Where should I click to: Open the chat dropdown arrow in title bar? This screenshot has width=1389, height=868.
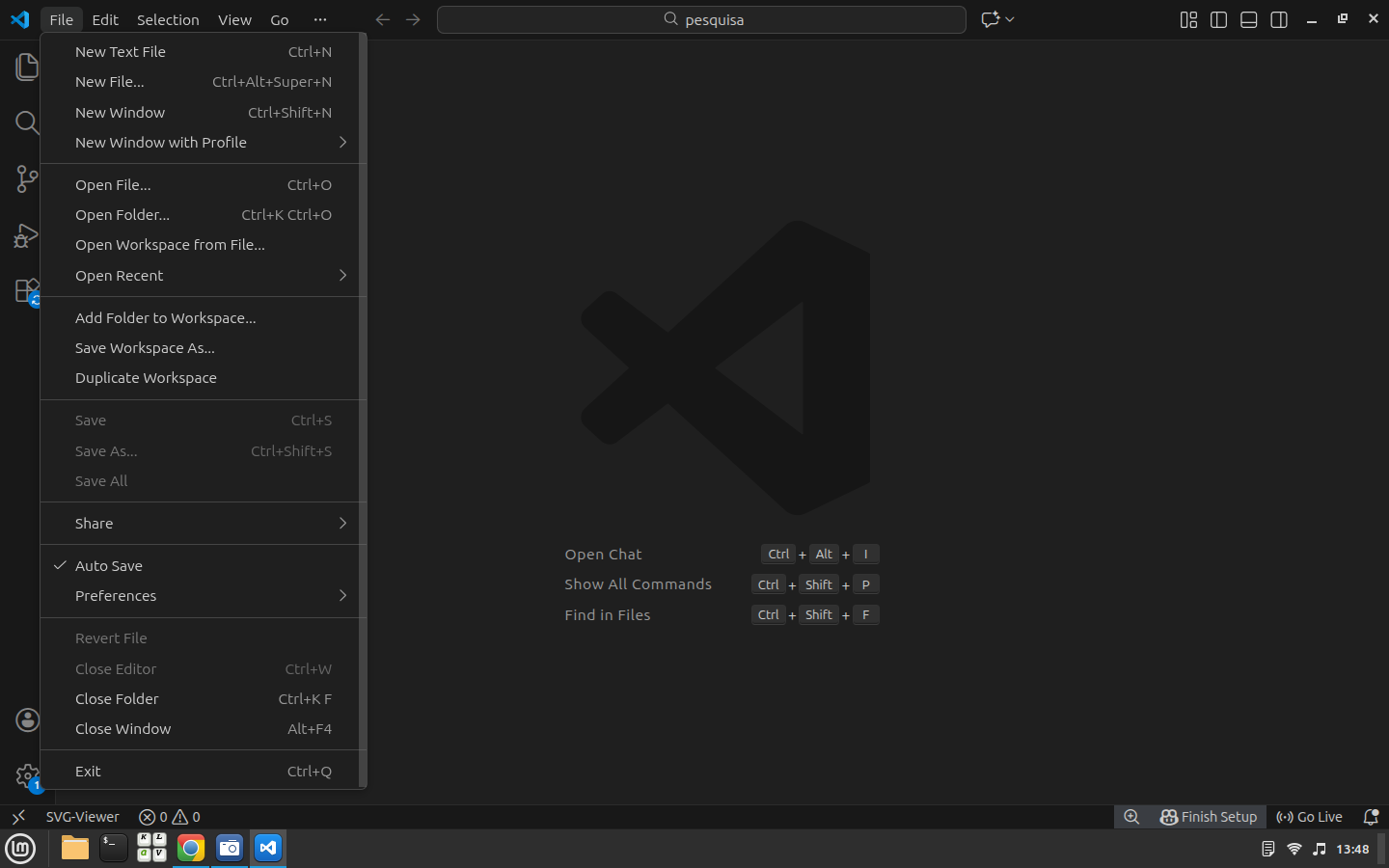point(1010,19)
